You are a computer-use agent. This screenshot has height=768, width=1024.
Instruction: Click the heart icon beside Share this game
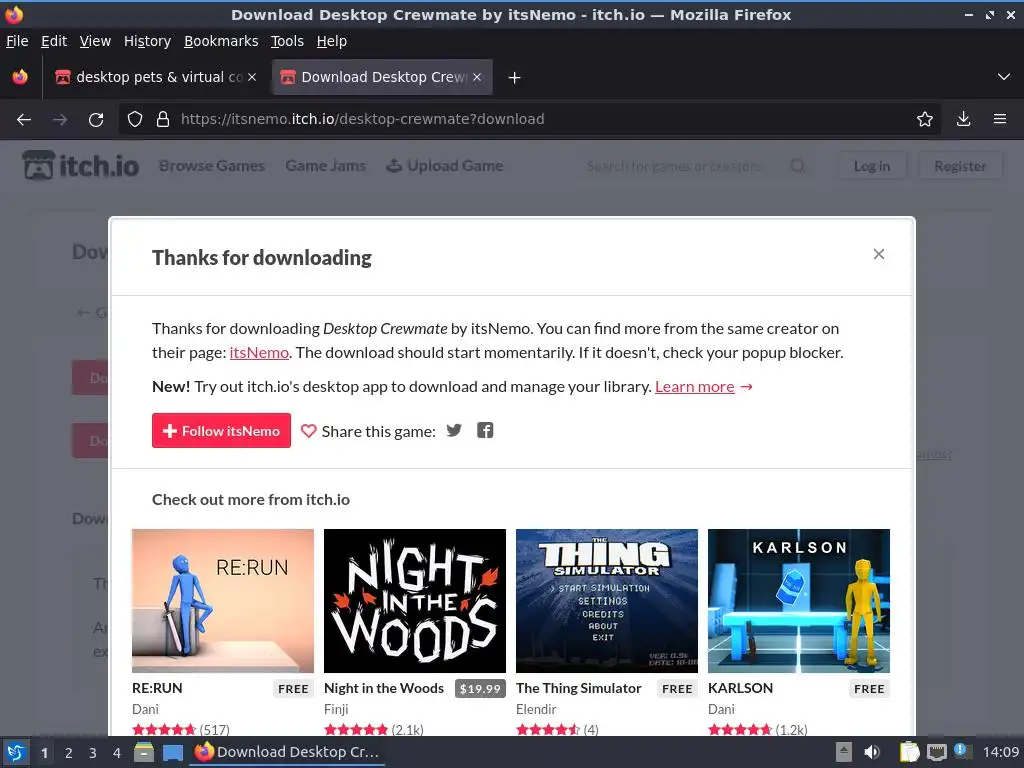(x=308, y=431)
